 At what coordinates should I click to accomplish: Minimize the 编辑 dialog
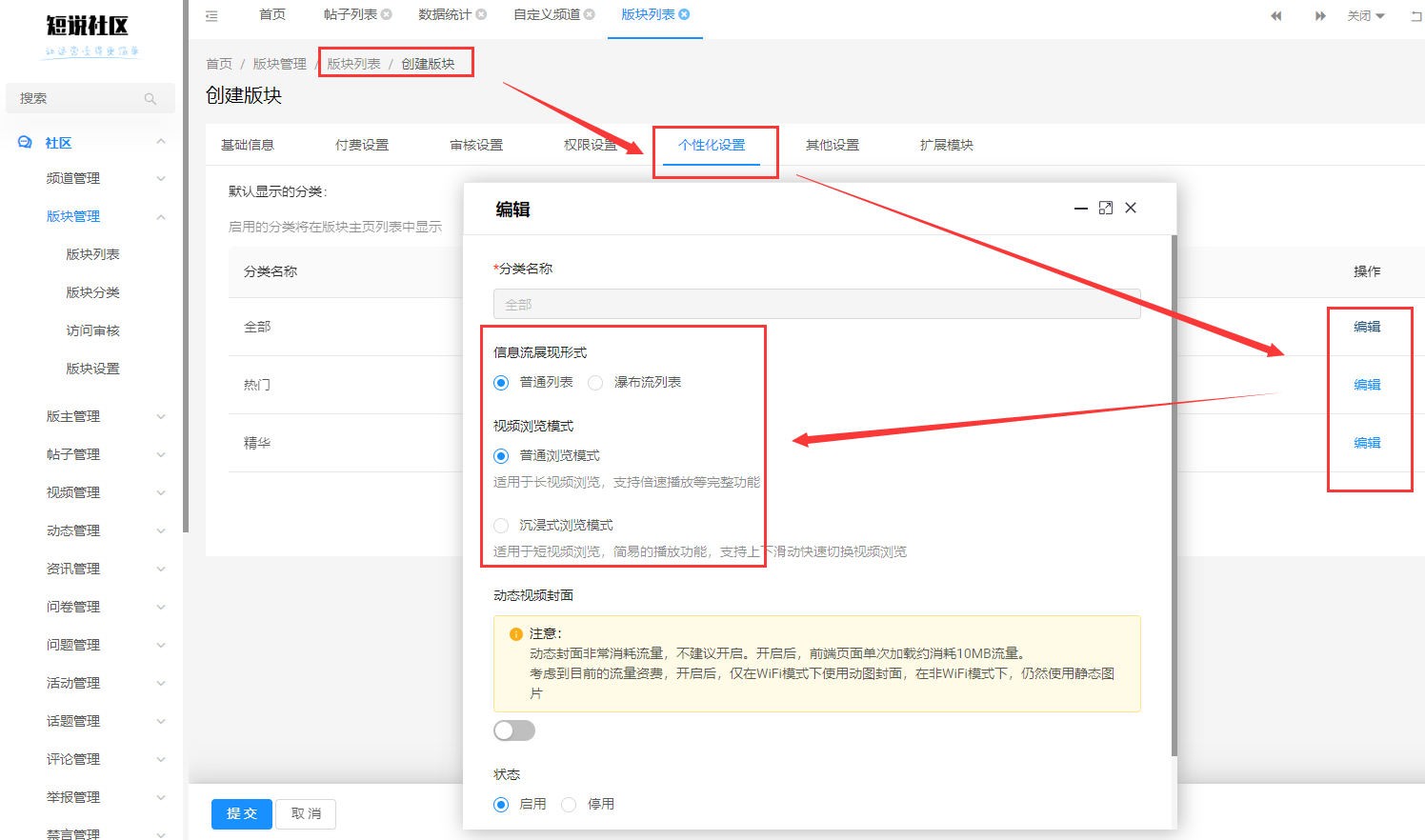point(1081,208)
